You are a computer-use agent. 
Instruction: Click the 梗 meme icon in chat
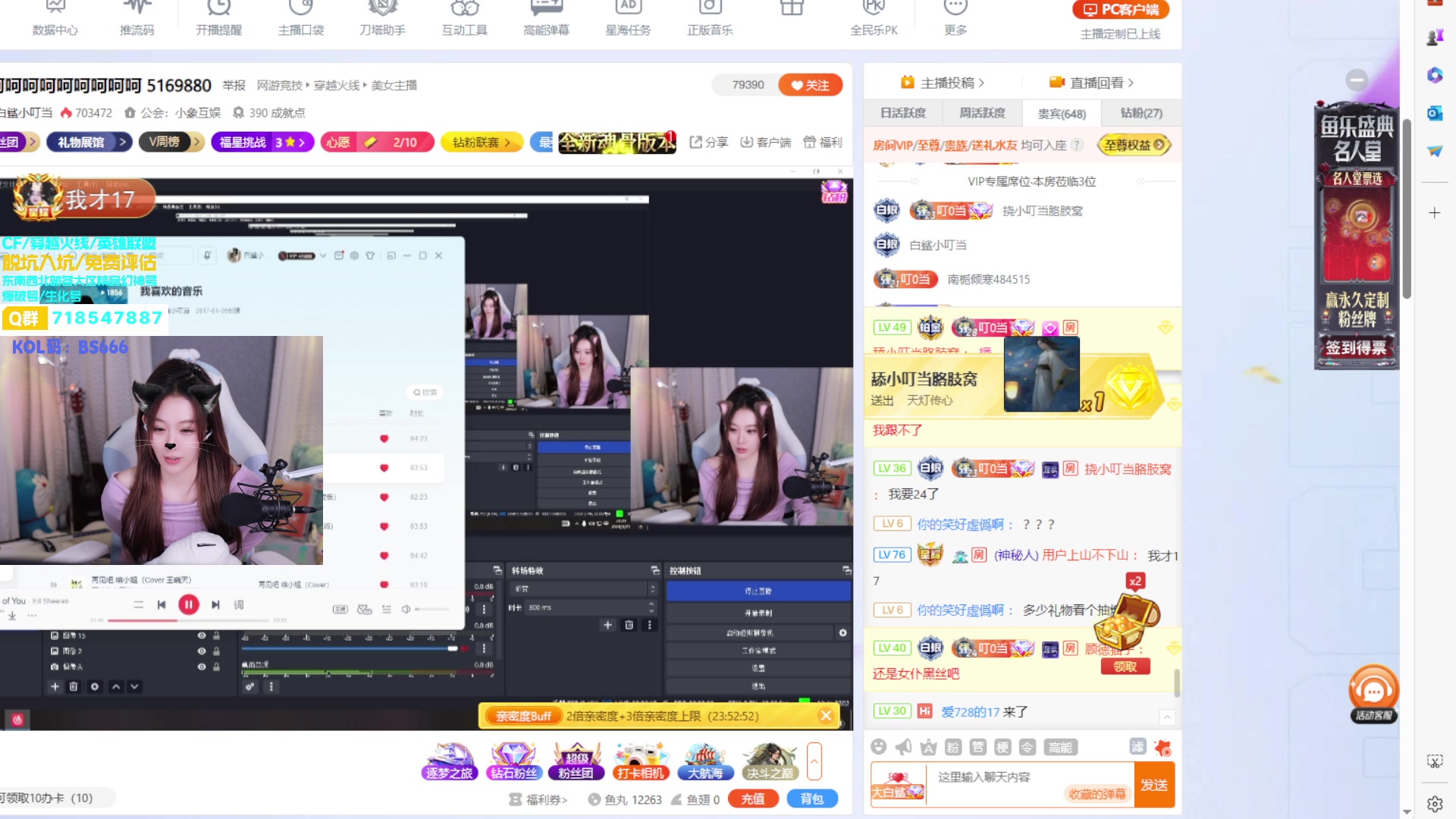pyautogui.click(x=1003, y=747)
